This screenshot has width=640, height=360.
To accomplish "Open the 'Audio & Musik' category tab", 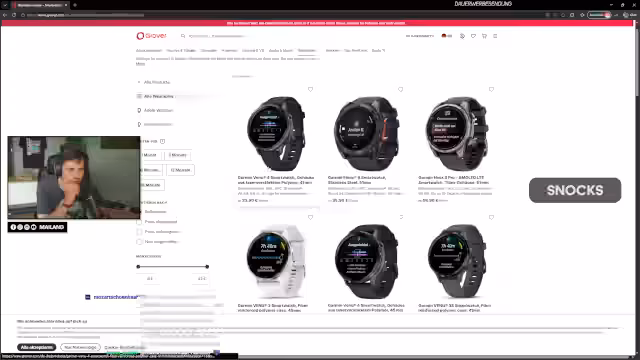I will (281, 51).
